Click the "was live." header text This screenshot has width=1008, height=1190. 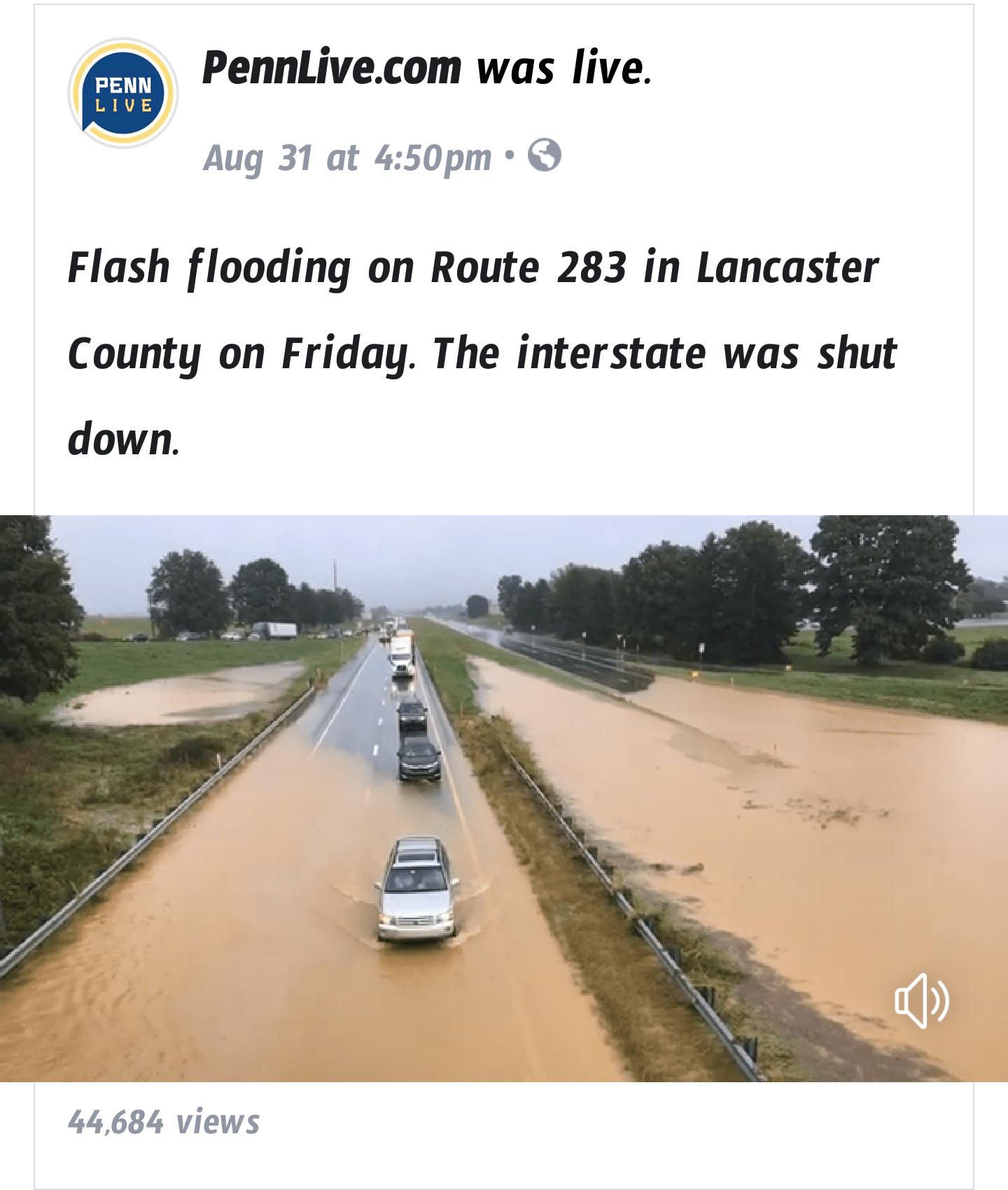[564, 68]
